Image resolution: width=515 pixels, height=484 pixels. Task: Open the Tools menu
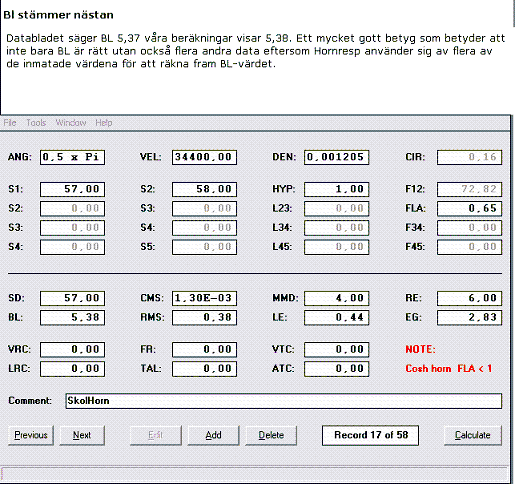(x=36, y=123)
